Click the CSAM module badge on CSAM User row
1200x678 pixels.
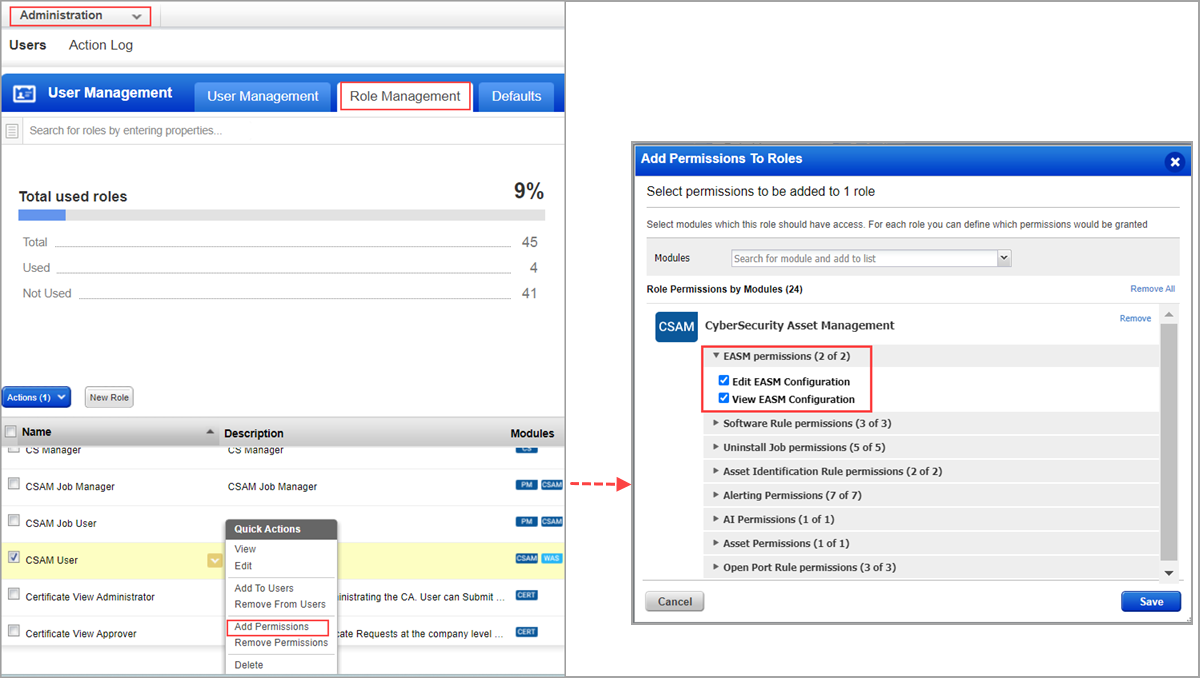tap(527, 558)
